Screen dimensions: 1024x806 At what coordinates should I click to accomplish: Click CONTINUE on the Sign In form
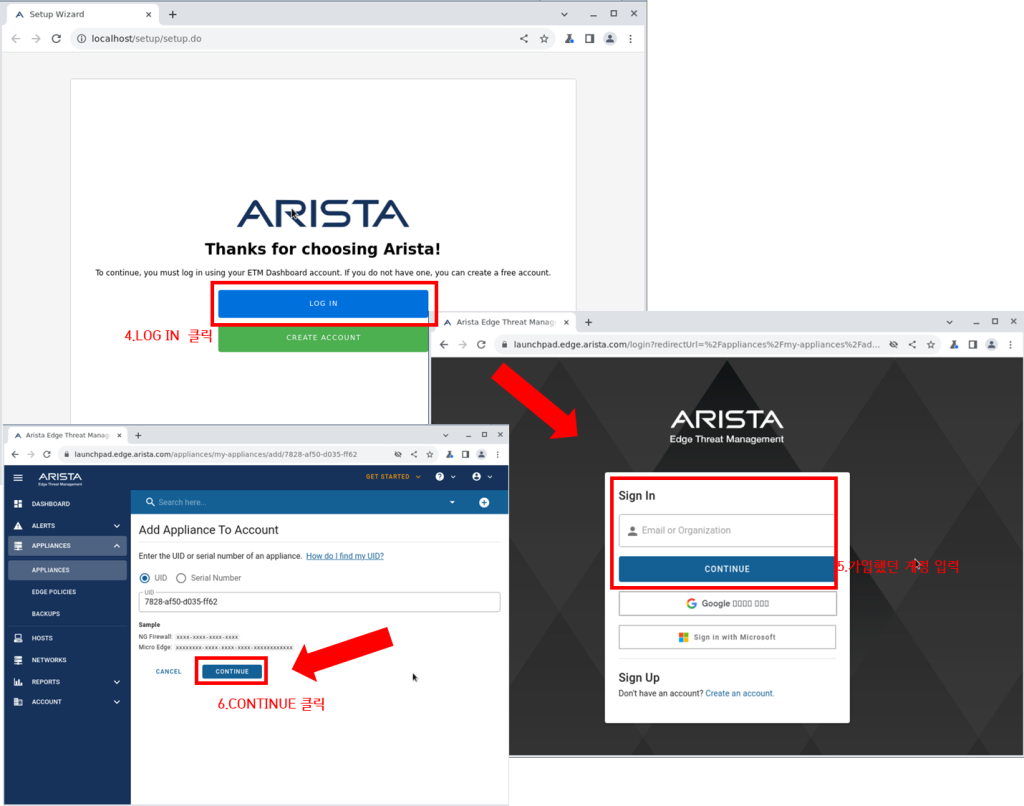(727, 569)
